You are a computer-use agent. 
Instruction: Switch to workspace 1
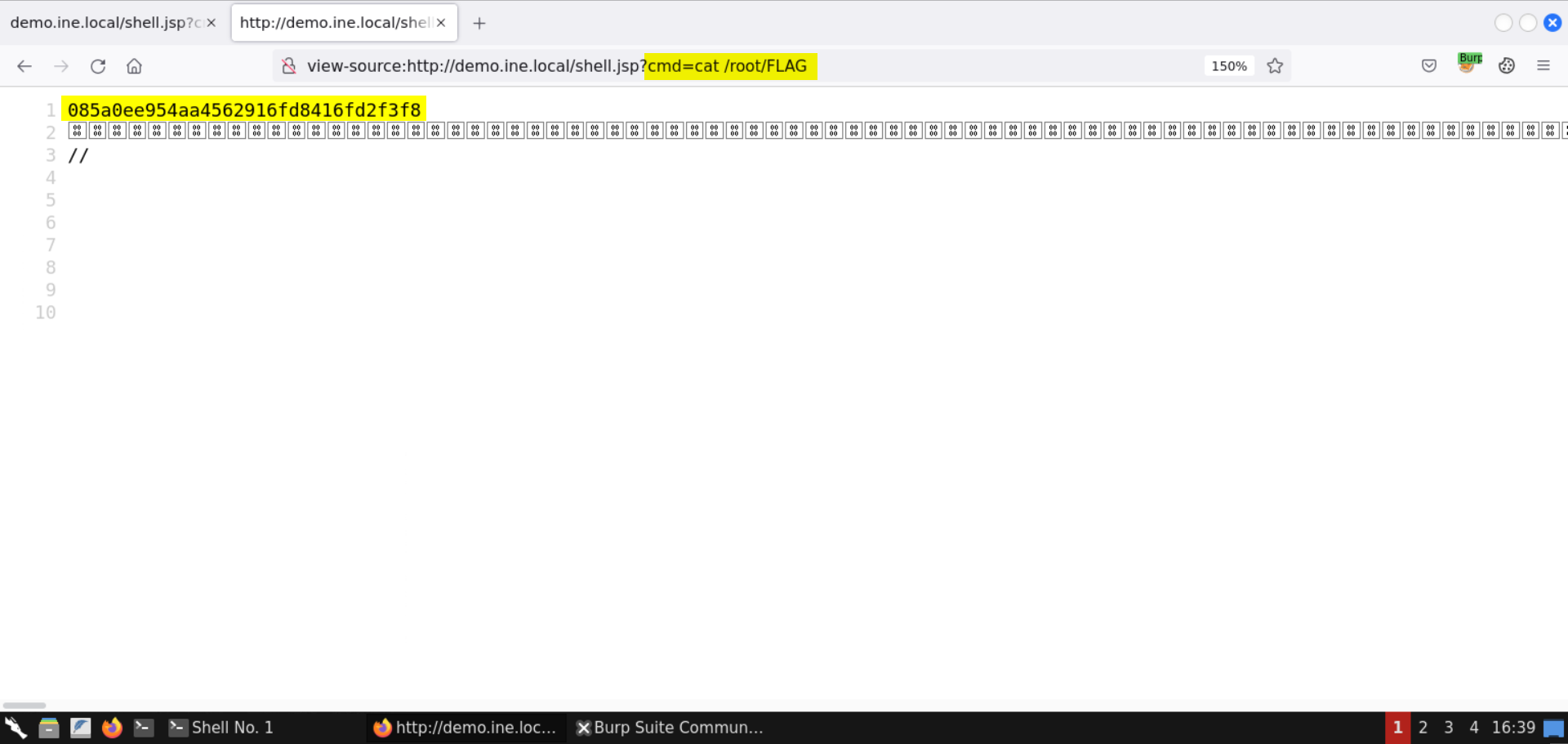(1397, 728)
